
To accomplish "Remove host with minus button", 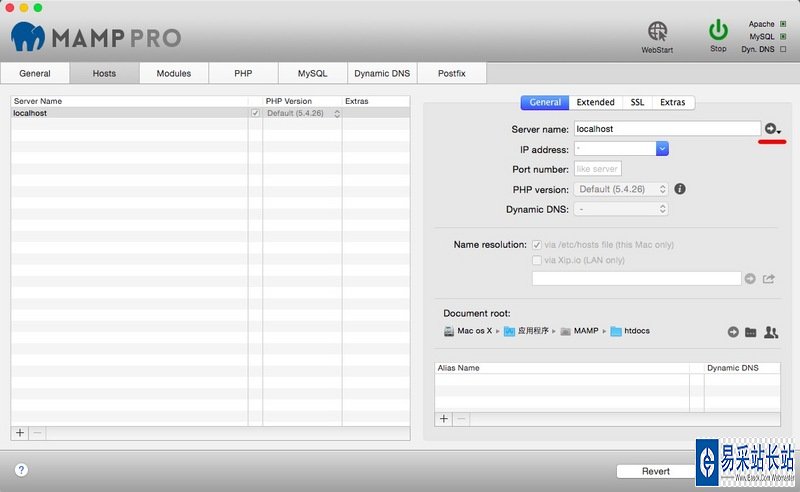I will (37, 433).
